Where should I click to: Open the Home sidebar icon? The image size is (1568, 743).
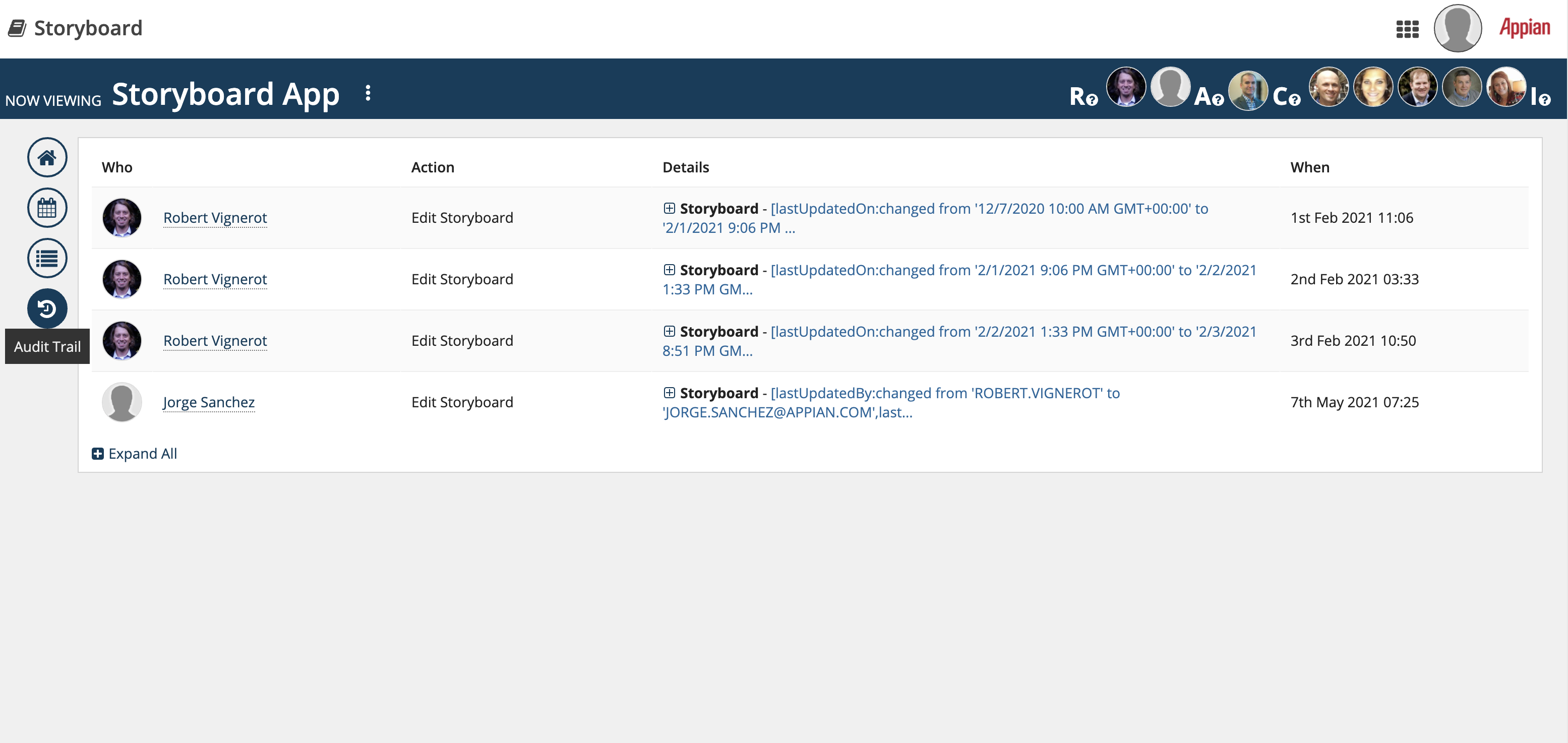pos(47,158)
